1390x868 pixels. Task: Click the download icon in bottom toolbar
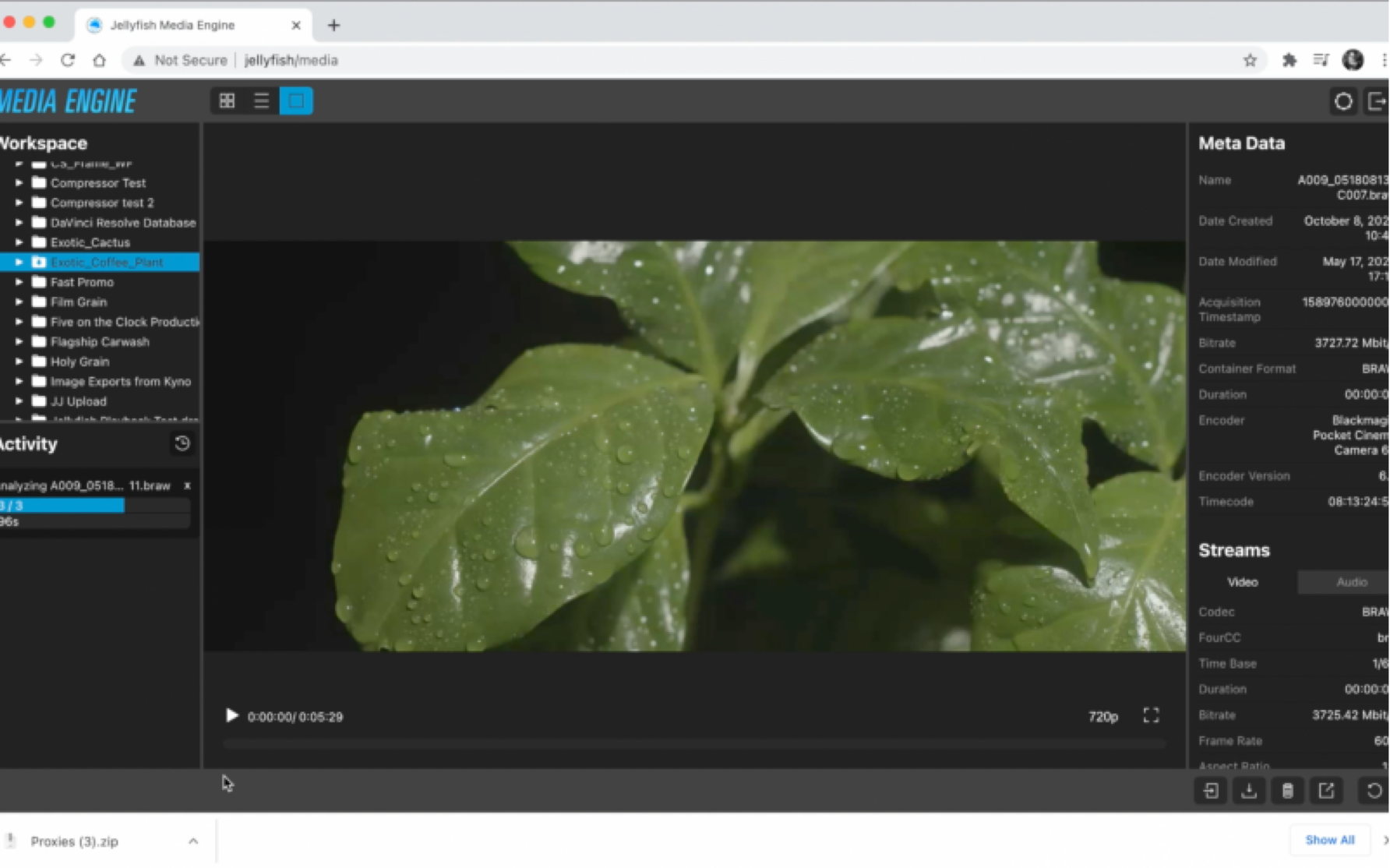point(1249,791)
